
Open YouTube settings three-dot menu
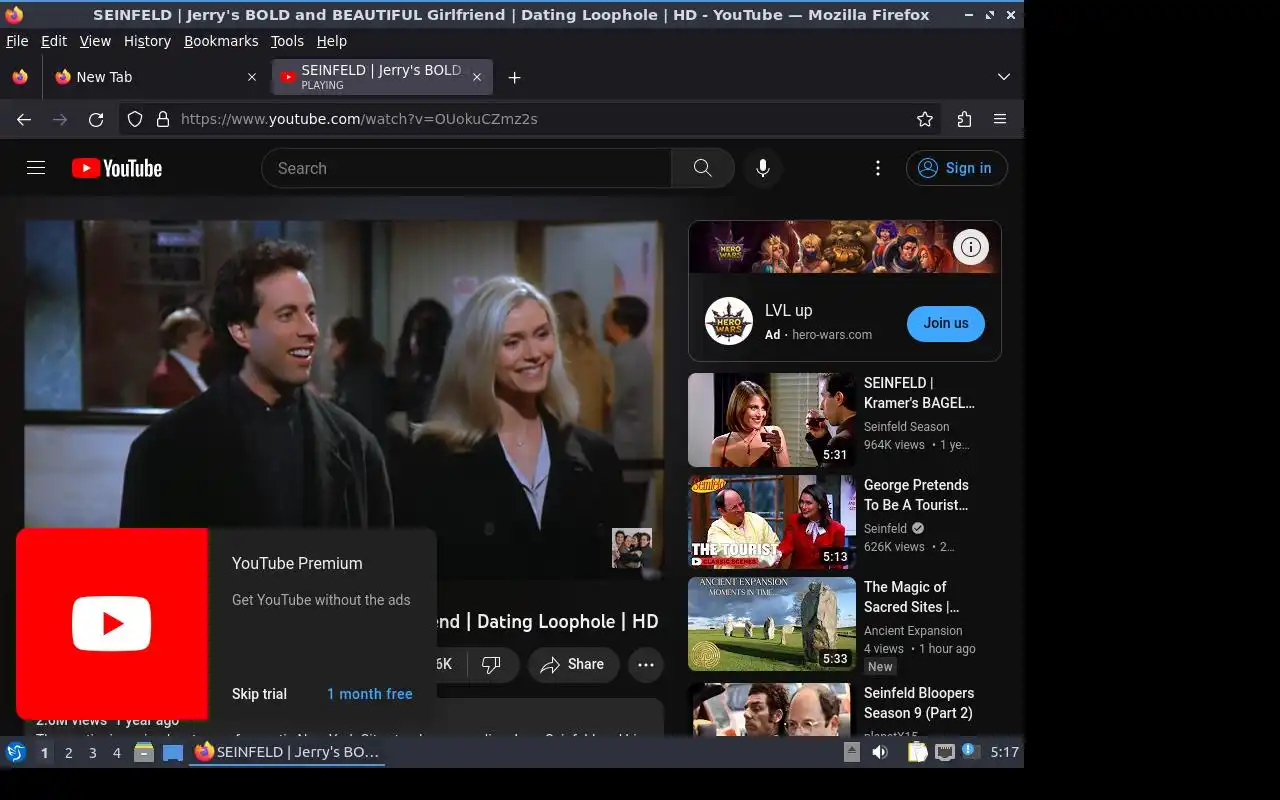878,168
